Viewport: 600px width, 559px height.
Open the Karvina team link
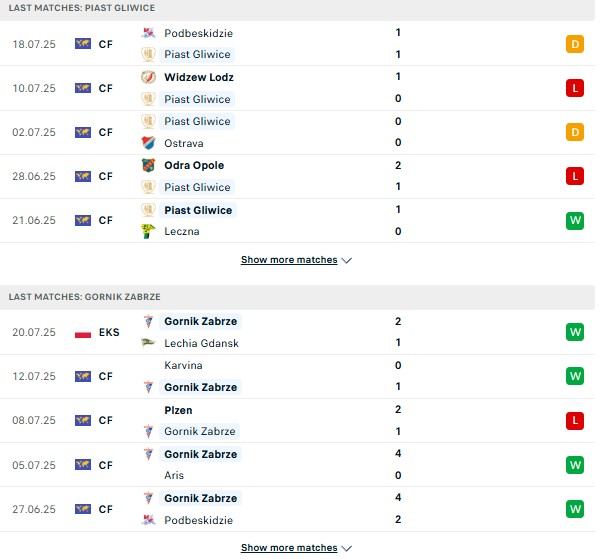183,365
